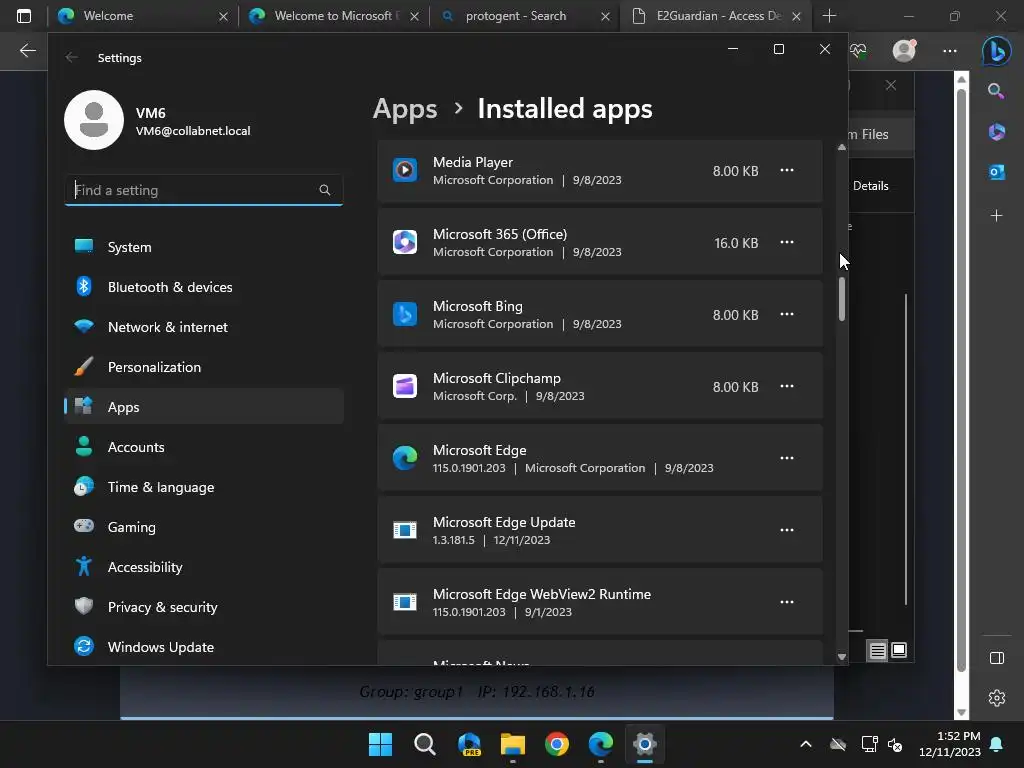Open more options for Media Player
The image size is (1024, 768).
click(787, 170)
